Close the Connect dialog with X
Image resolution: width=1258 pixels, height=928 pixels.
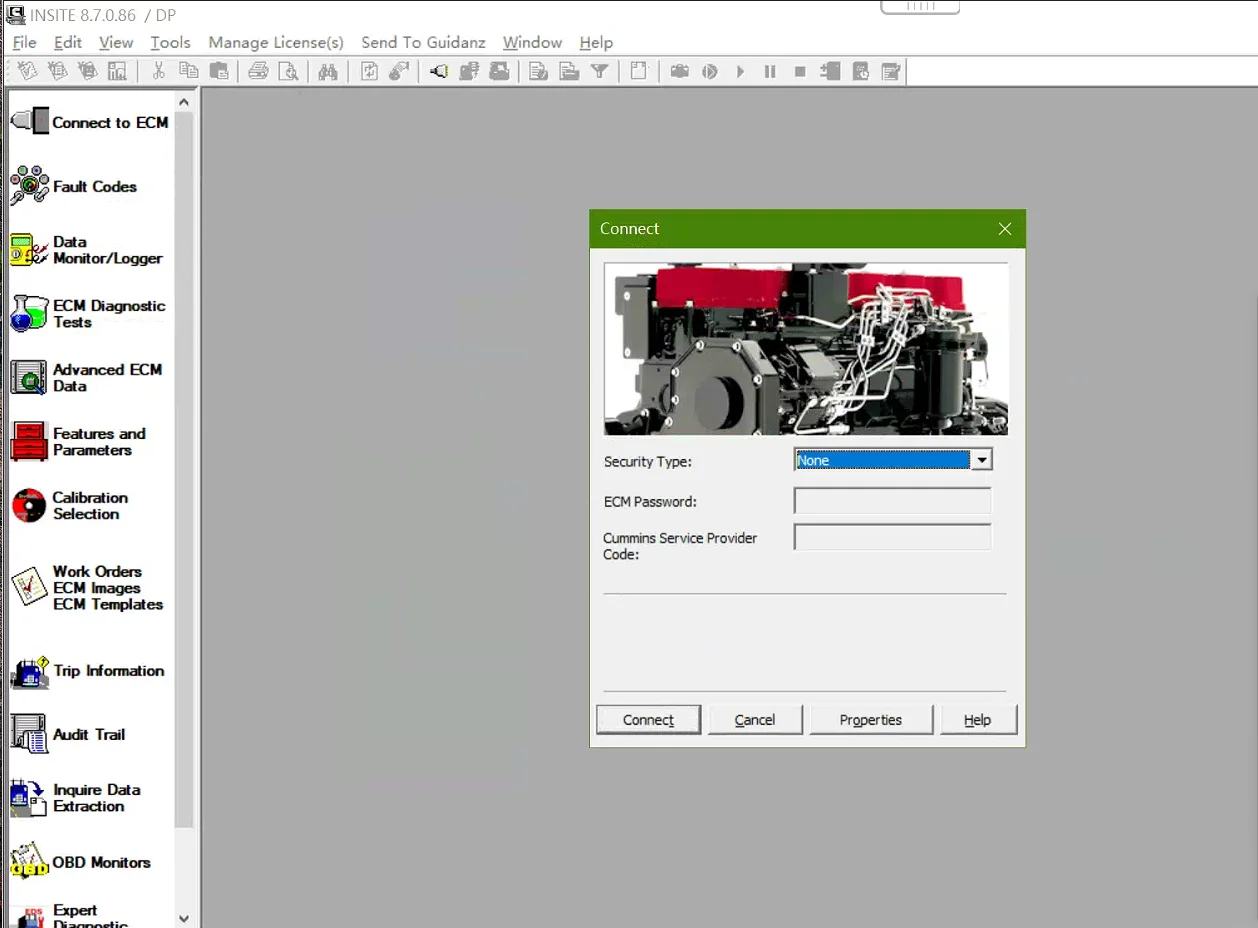click(x=1005, y=229)
